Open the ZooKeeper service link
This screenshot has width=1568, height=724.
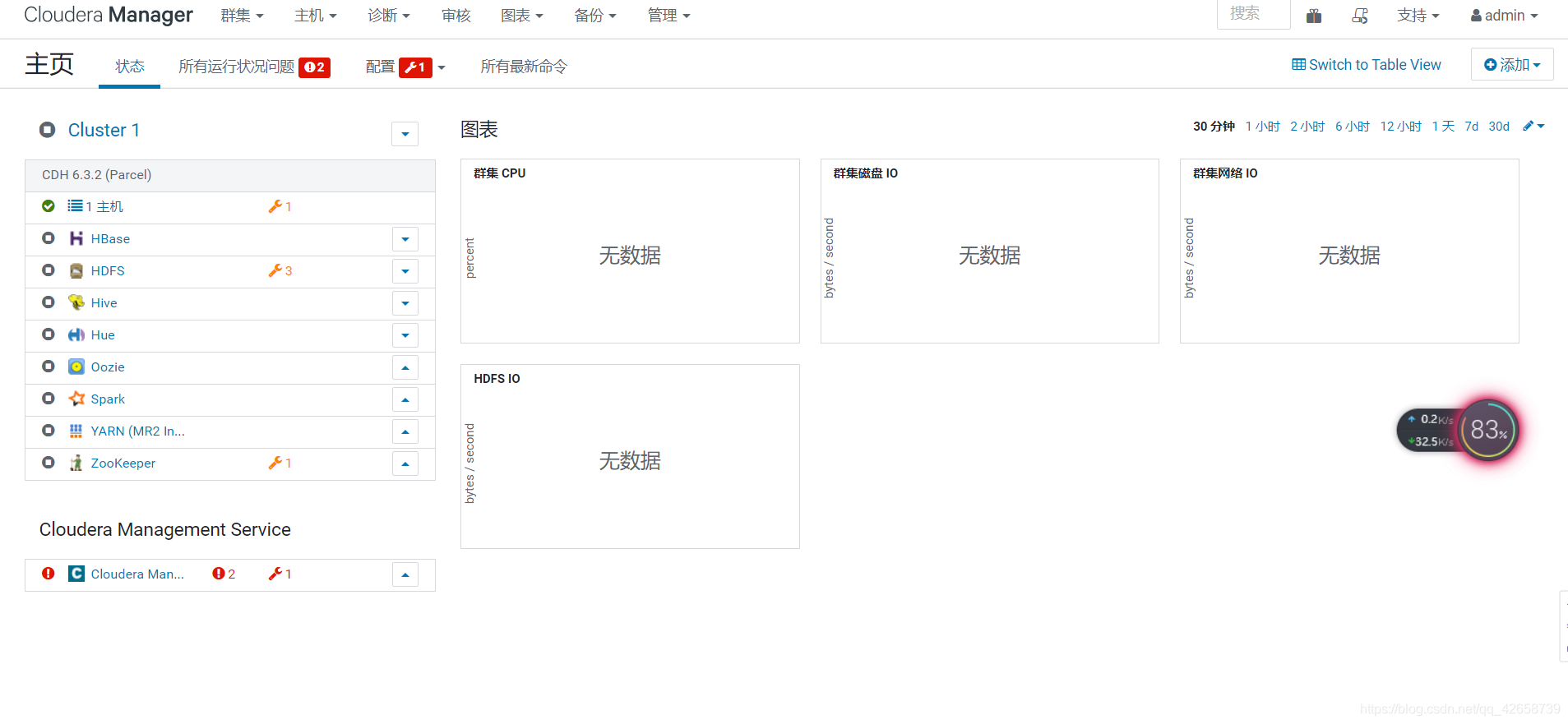[123, 463]
